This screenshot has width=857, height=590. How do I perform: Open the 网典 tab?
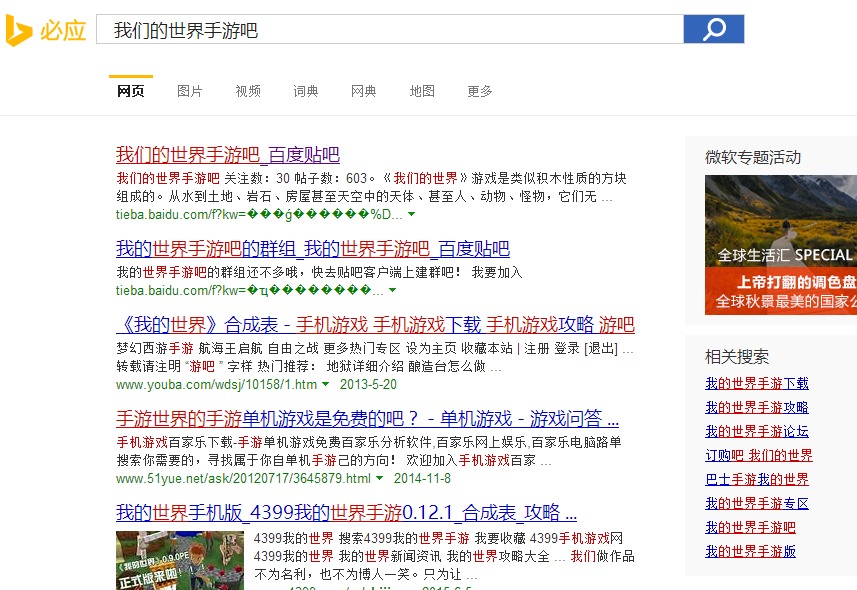click(x=364, y=91)
